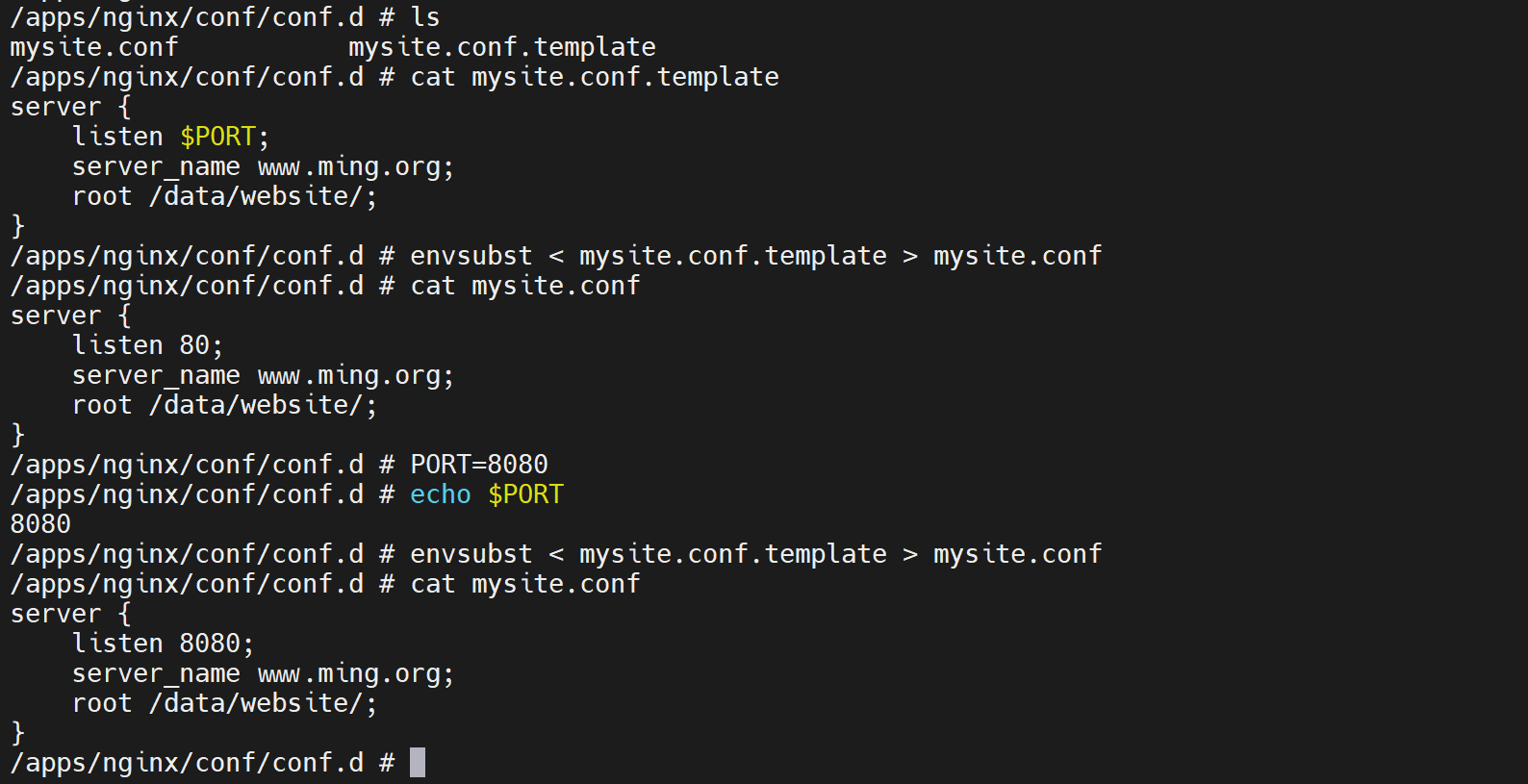1528x784 pixels.
Task: Click the first envsubst command word
Action: pos(471,256)
